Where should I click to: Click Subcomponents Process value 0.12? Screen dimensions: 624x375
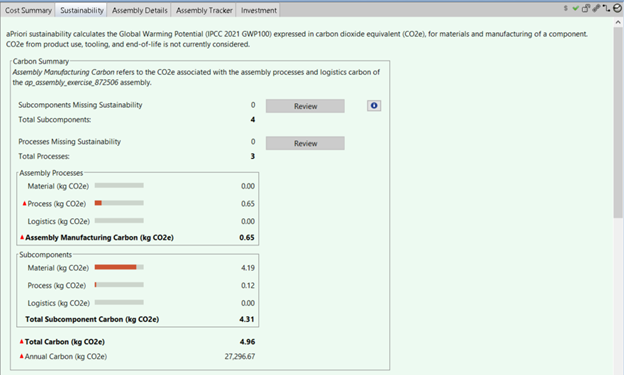coord(248,285)
